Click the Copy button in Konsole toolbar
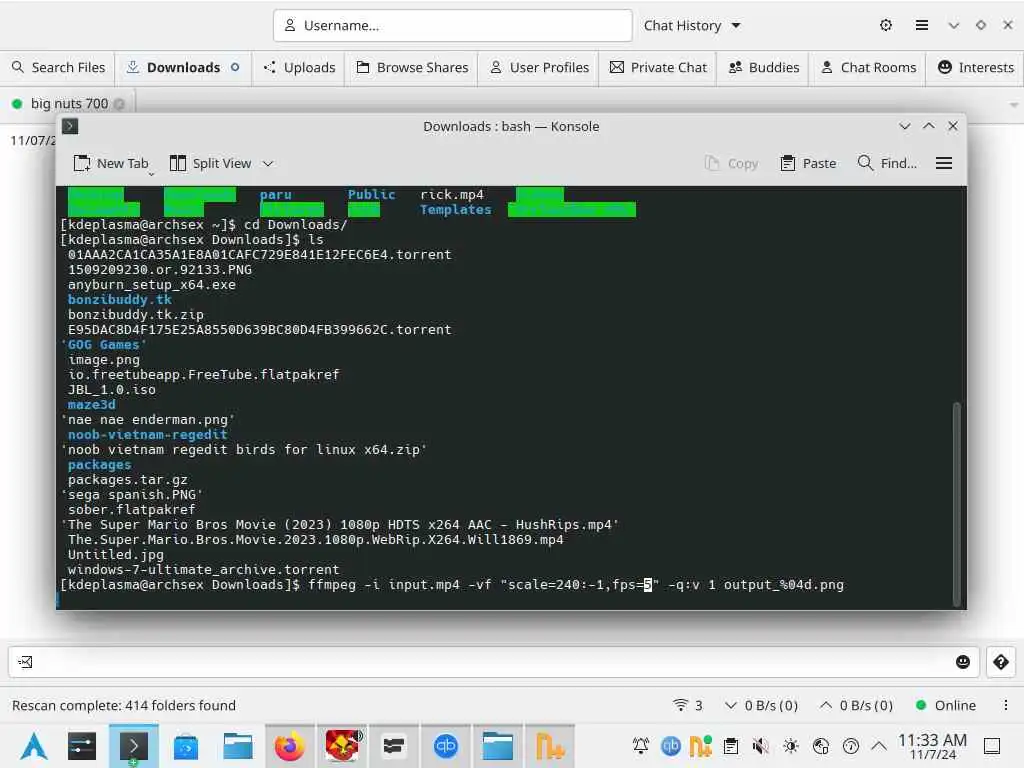Screen dimensions: 1024x768 point(731,163)
